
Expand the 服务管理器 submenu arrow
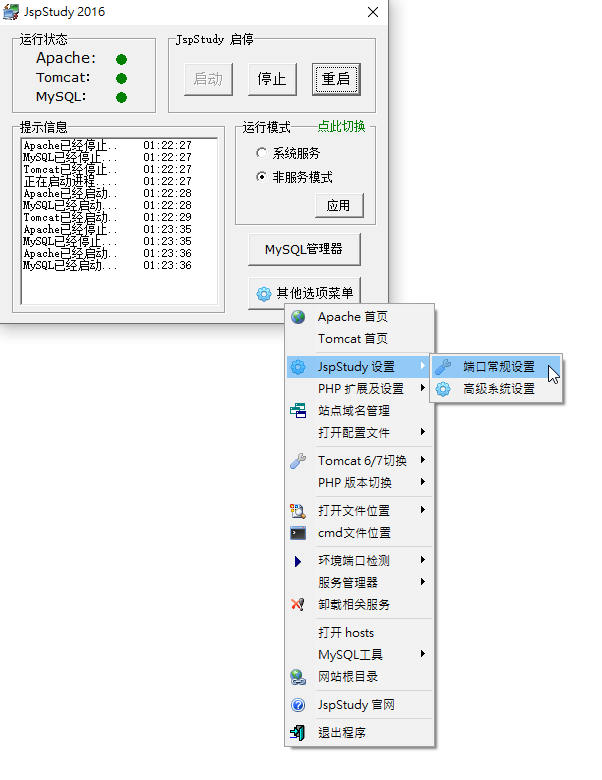[422, 582]
